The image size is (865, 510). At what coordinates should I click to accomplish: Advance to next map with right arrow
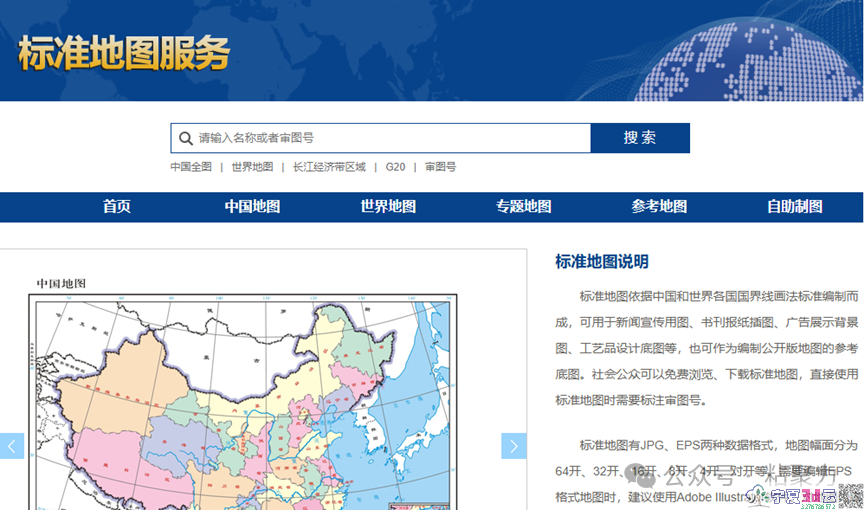pyautogui.click(x=514, y=446)
